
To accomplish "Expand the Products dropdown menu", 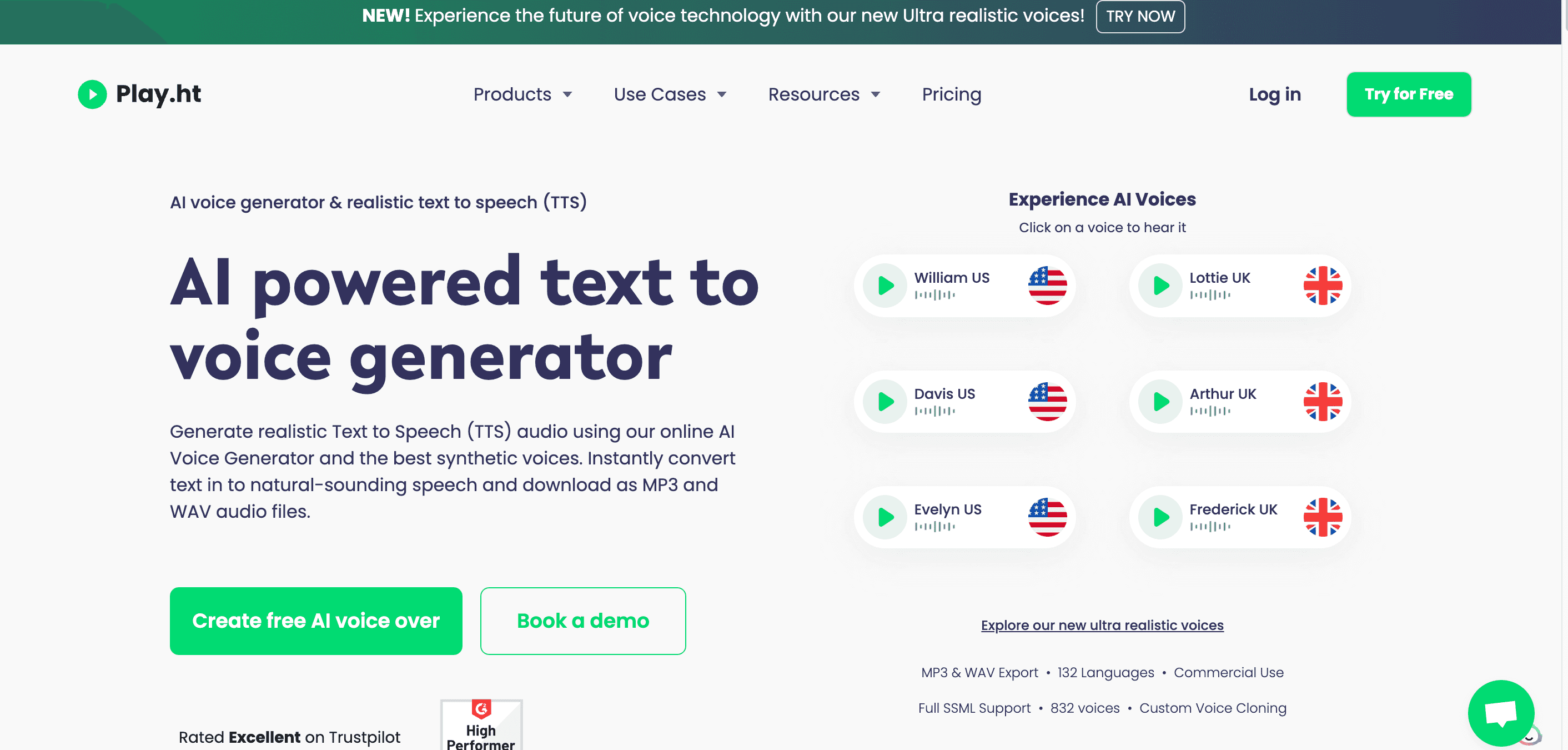I will click(521, 93).
